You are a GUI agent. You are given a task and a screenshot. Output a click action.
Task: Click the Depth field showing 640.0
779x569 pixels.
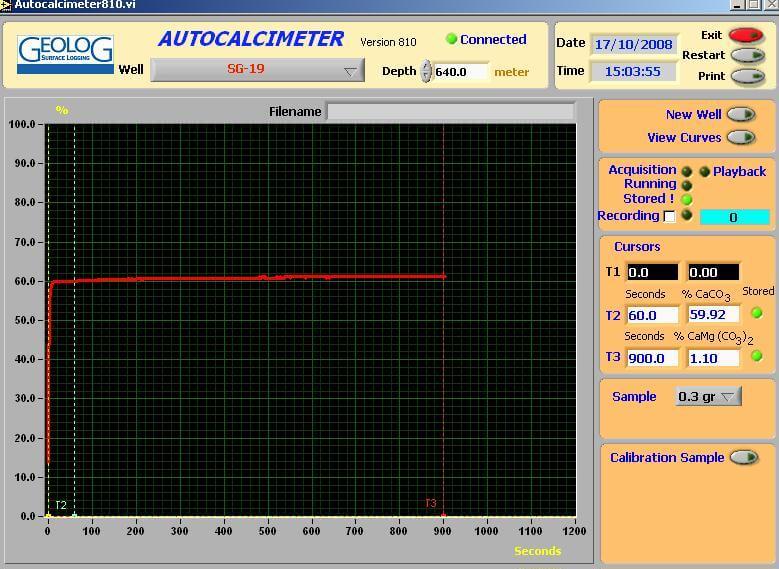[460, 72]
